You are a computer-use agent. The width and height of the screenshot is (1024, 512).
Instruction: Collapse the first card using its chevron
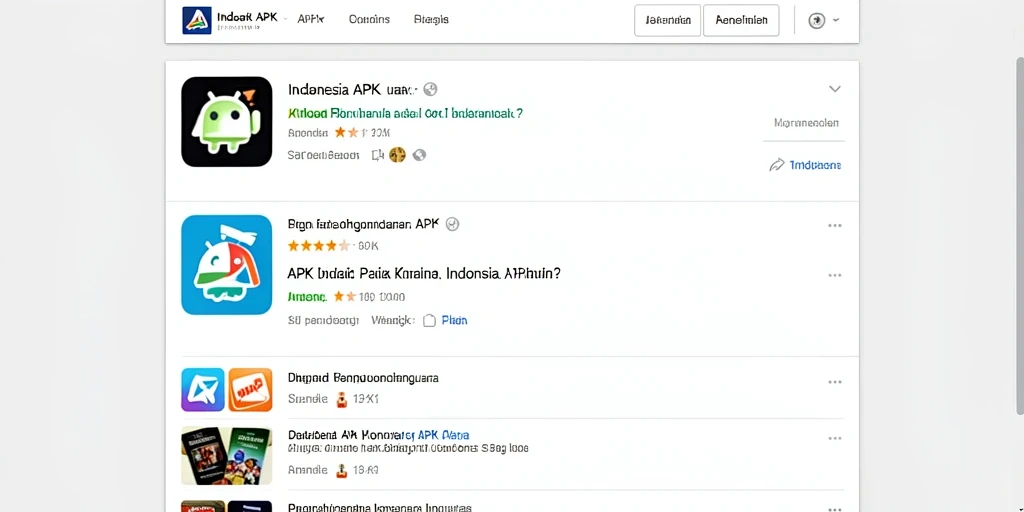tap(835, 89)
